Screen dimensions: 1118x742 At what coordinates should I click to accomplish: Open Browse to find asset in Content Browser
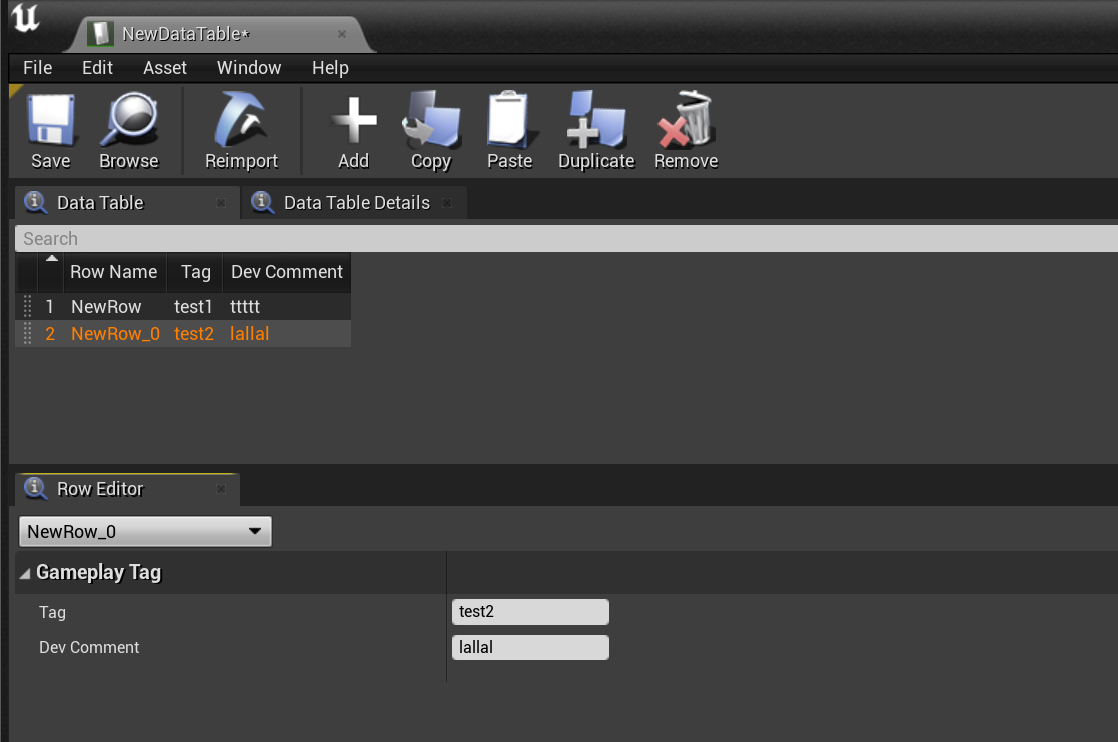pyautogui.click(x=128, y=120)
